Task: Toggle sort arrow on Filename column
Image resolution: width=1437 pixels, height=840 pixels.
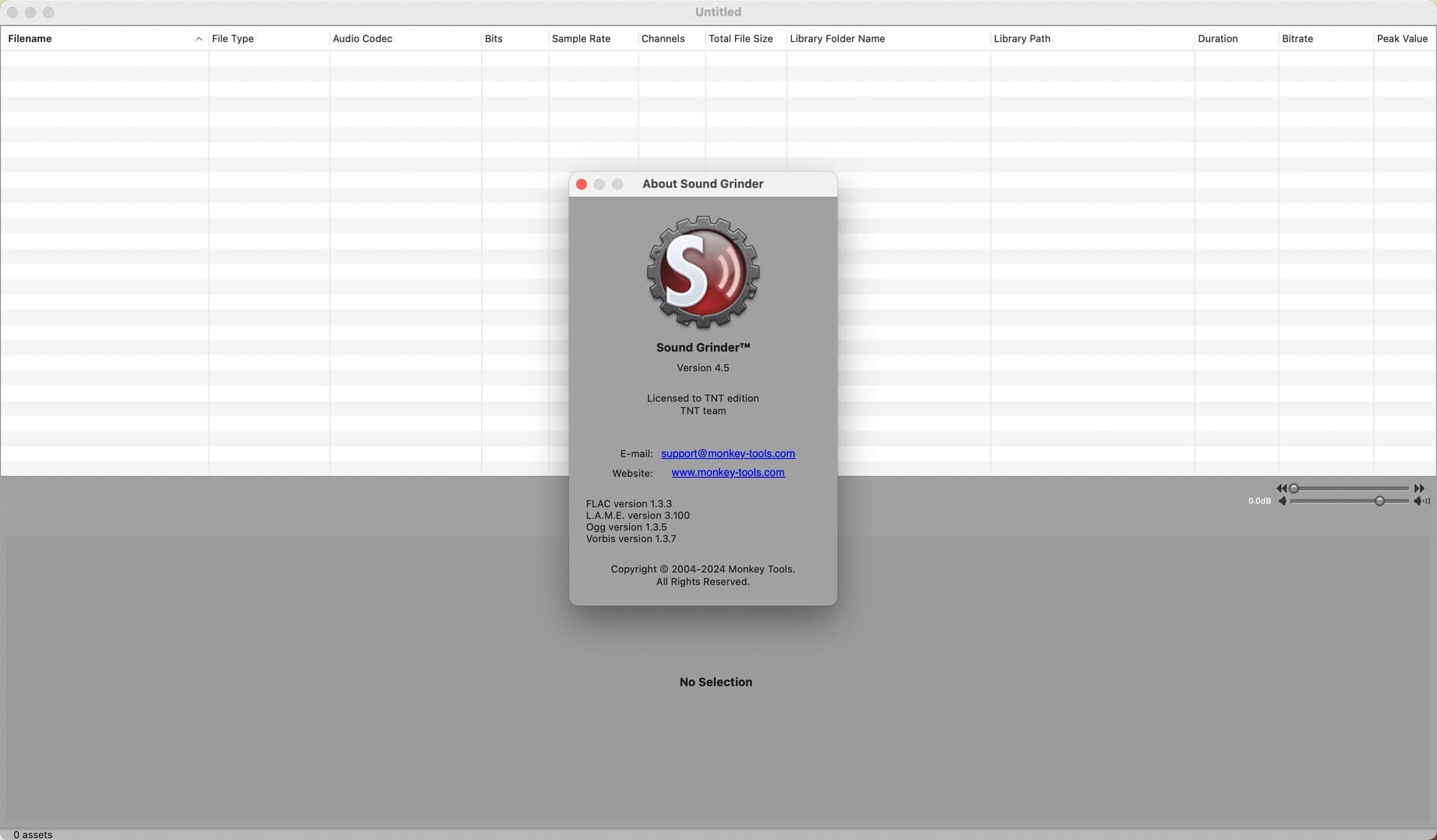Action: tap(198, 39)
